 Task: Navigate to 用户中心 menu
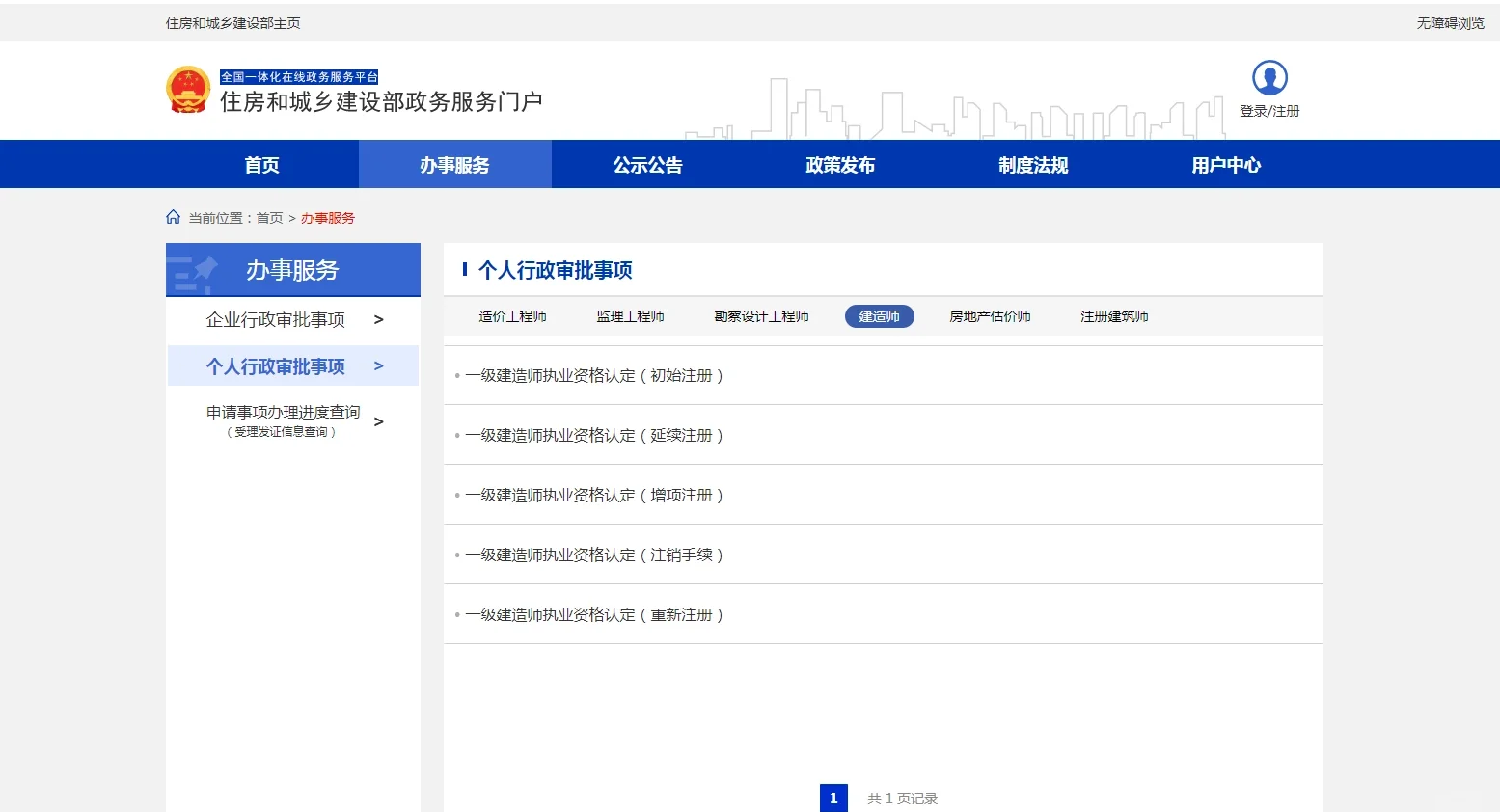tap(1224, 164)
